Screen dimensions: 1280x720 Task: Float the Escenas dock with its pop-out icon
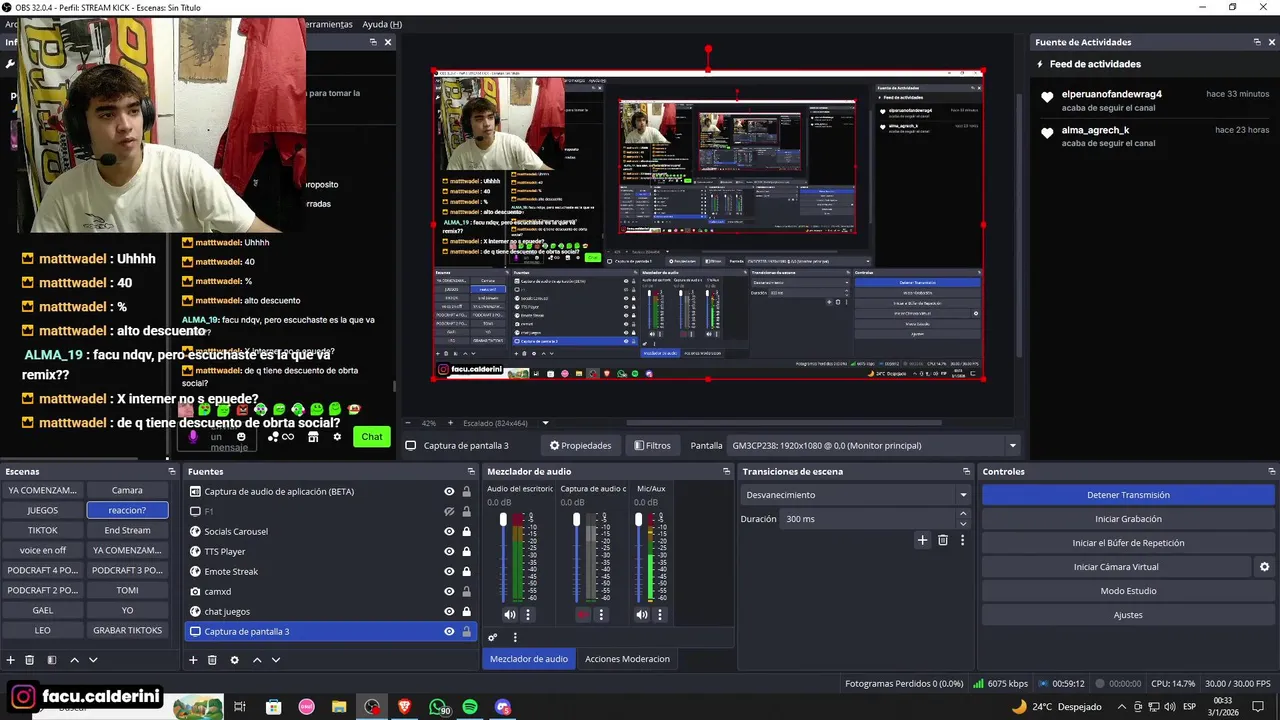pyautogui.click(x=172, y=471)
